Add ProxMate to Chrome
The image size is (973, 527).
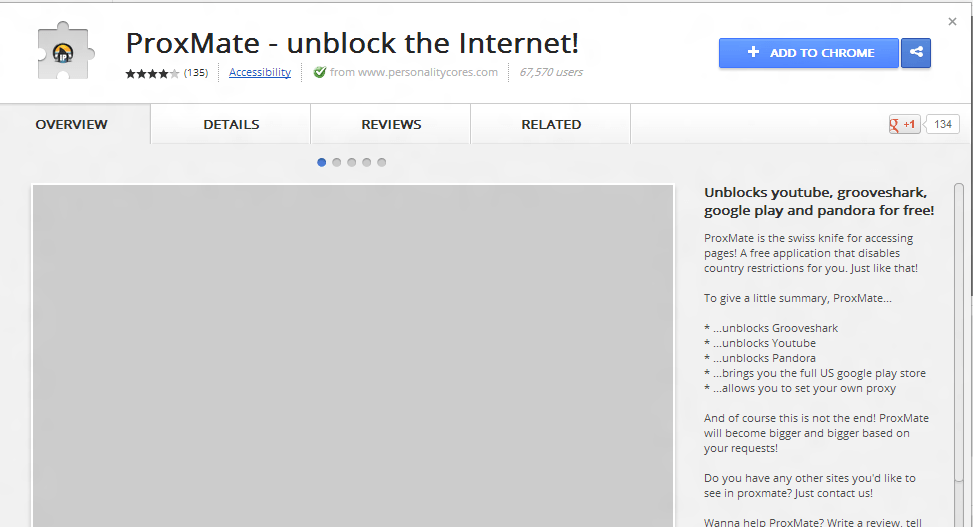tap(809, 53)
